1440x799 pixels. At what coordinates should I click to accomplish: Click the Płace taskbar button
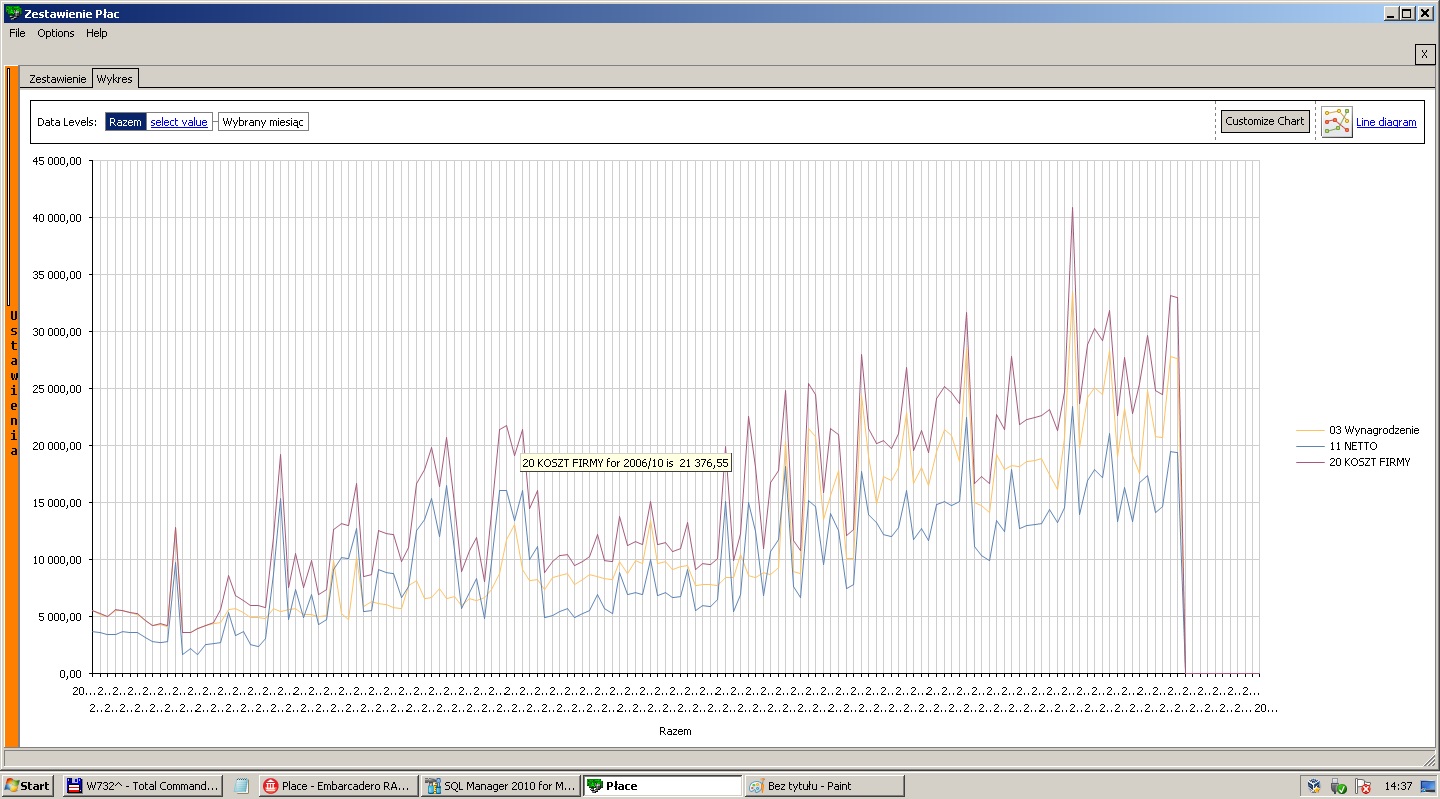coord(662,785)
